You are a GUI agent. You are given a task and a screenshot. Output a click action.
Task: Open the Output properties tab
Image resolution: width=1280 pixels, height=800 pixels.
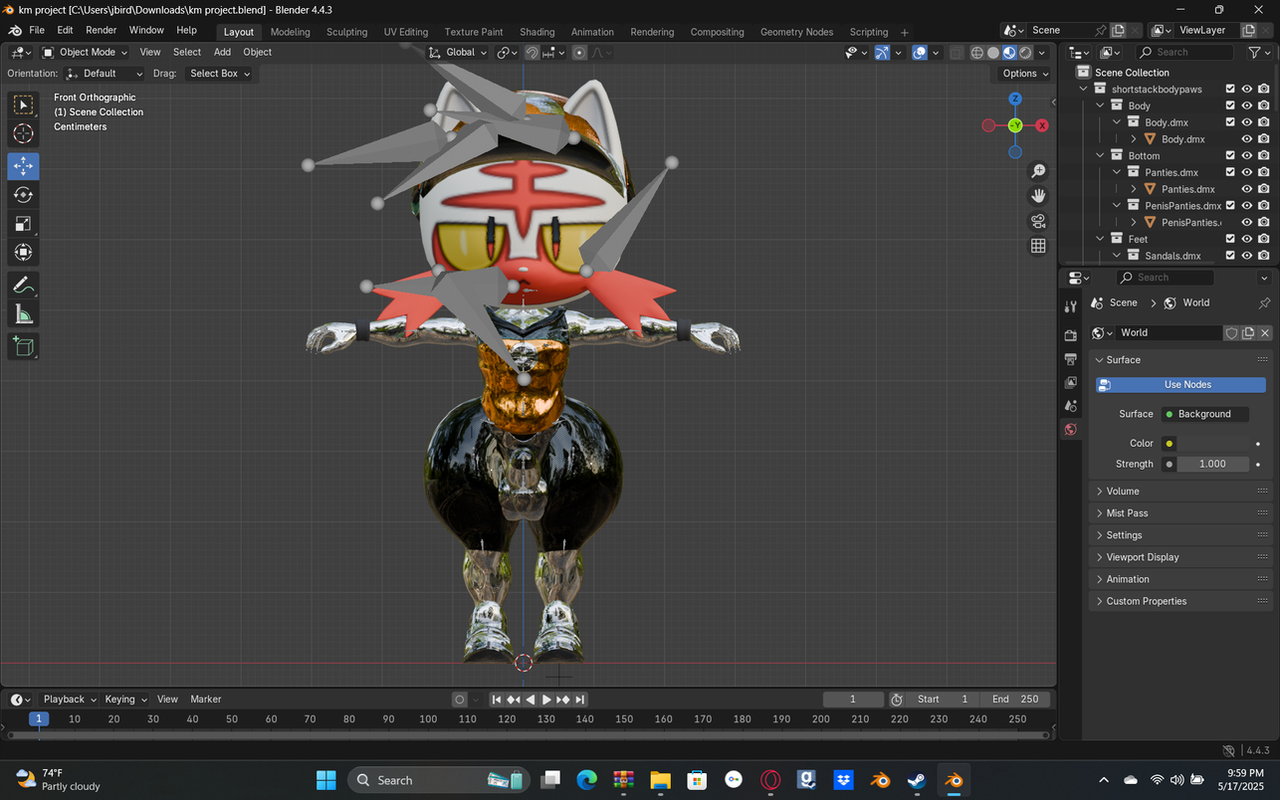[x=1071, y=359]
